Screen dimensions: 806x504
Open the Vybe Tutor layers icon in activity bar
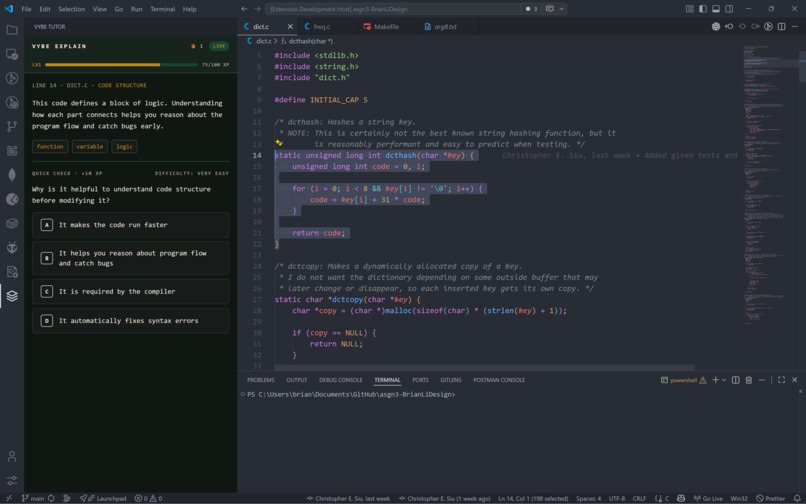12,296
